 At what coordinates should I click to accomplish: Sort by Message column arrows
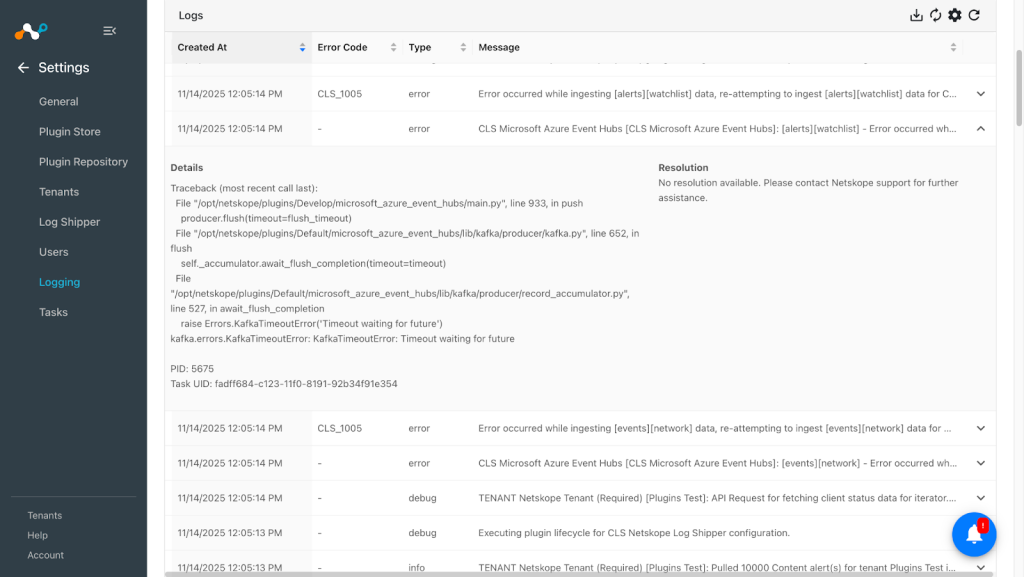coord(953,48)
